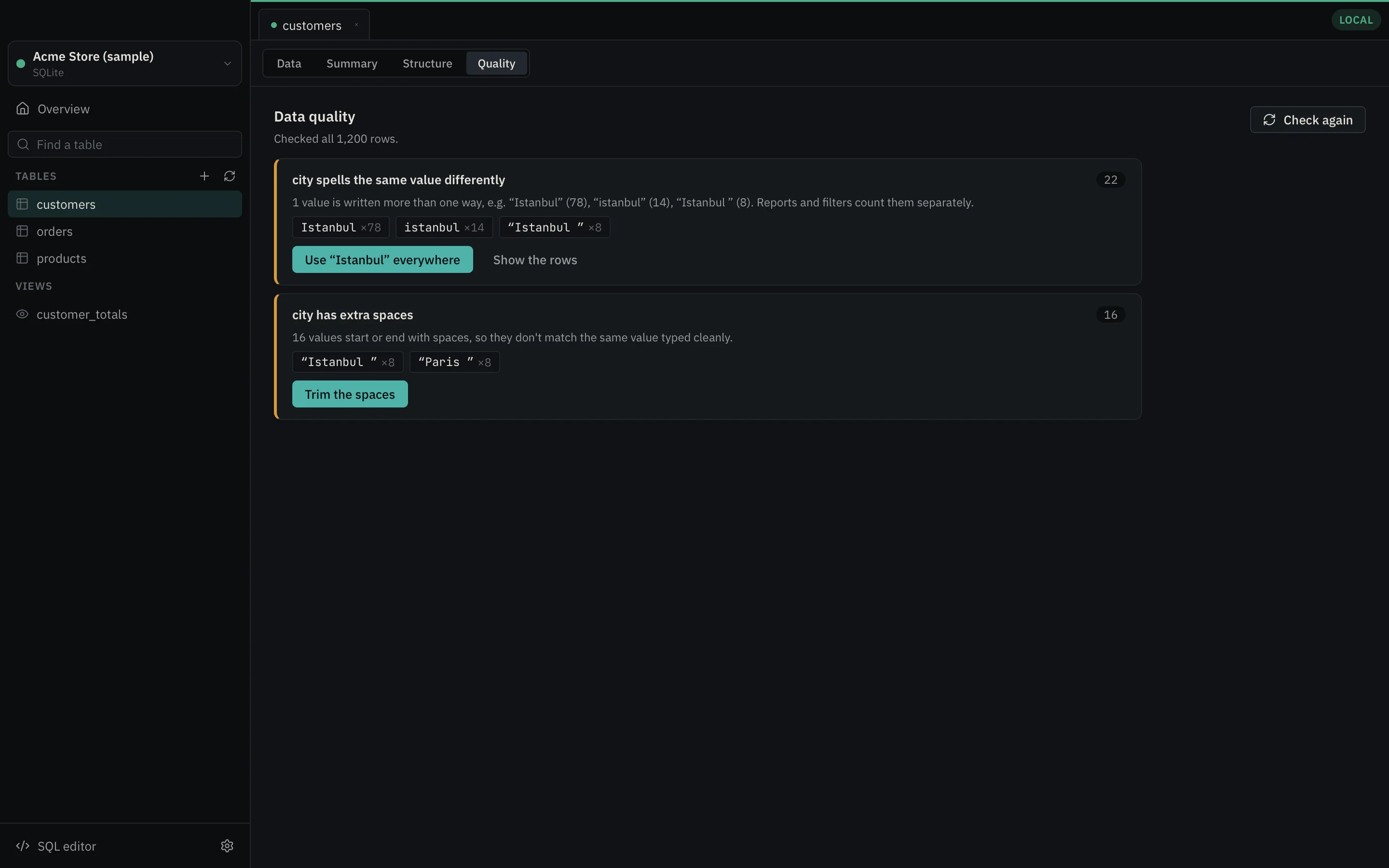Click the Istanbul ×78 value chip

tap(341, 227)
